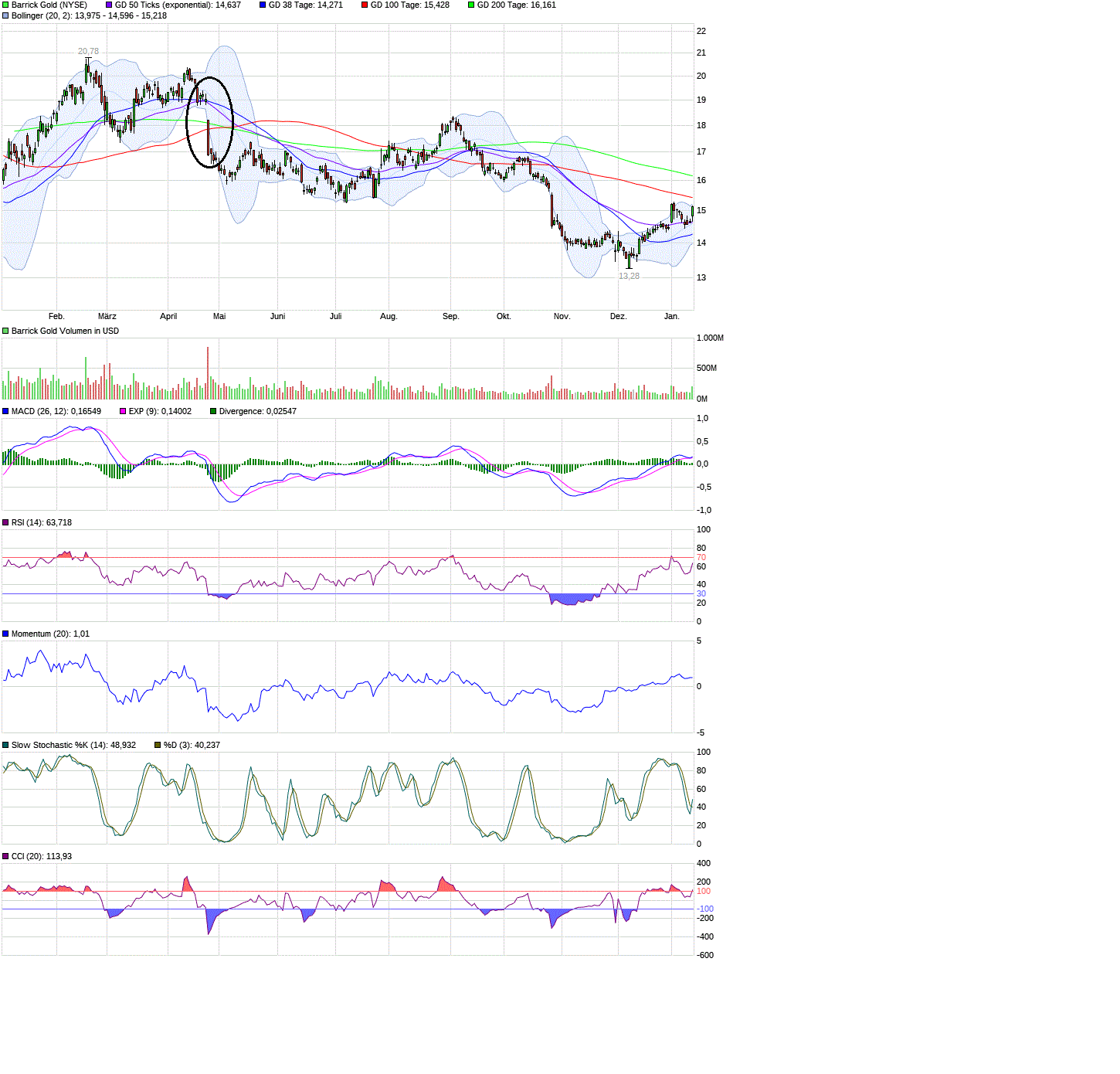
Task: Toggle visibility of the MACD indicator
Action: (6, 412)
